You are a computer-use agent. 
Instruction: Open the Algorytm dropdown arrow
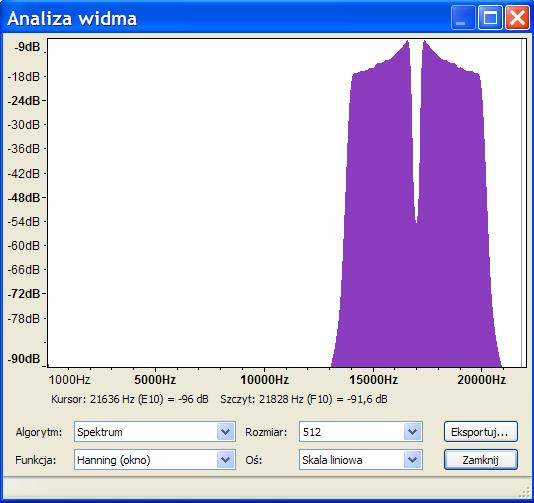tap(225, 432)
